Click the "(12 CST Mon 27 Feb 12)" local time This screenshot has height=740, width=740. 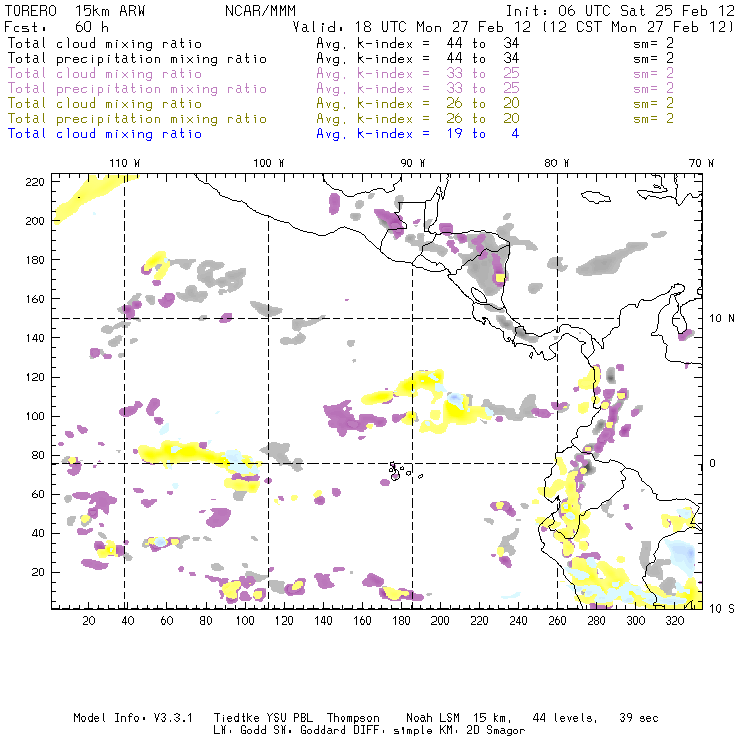[x=638, y=27]
